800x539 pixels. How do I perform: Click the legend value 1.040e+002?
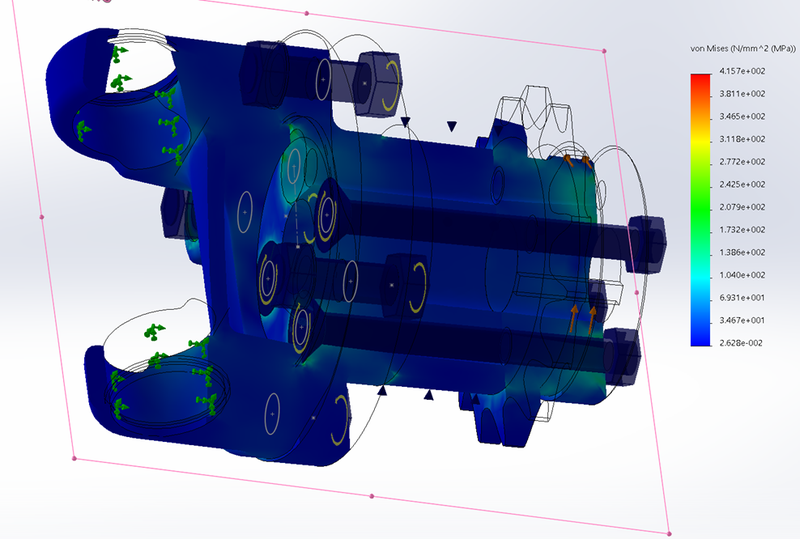[742, 275]
